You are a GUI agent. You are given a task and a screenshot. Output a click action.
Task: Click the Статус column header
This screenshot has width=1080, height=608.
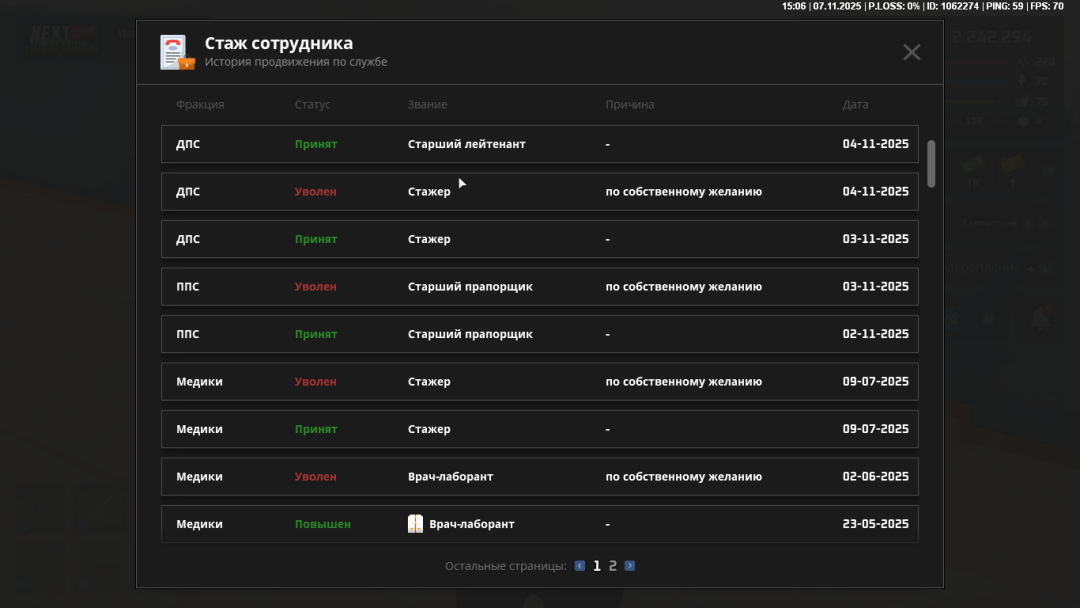[x=312, y=105]
